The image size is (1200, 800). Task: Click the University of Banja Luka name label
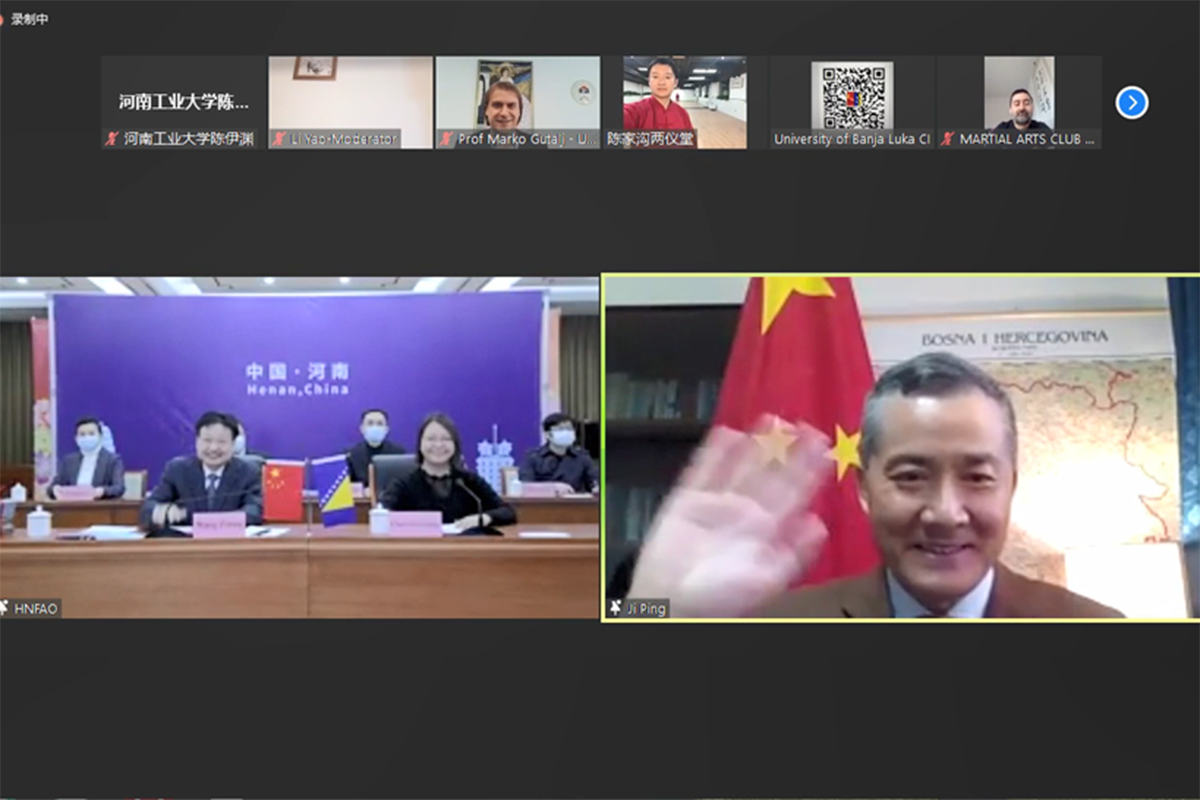pyautogui.click(x=852, y=140)
